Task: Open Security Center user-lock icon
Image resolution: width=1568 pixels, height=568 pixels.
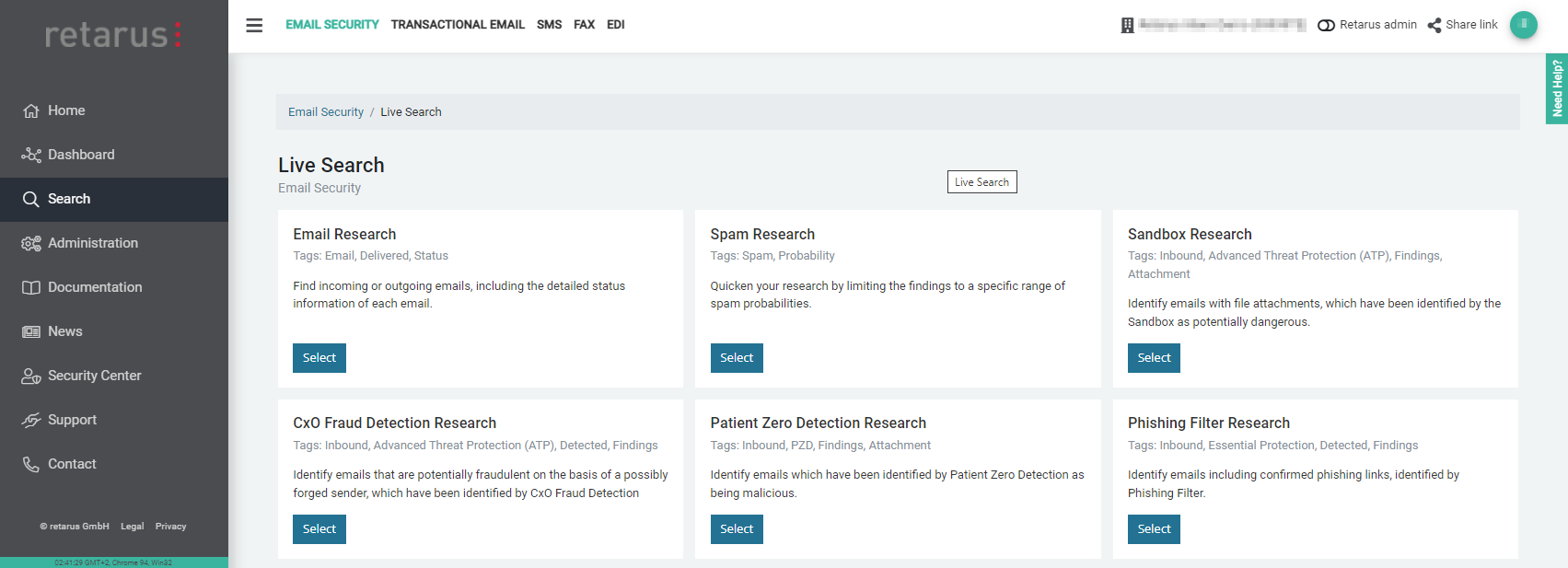Action: 31,376
